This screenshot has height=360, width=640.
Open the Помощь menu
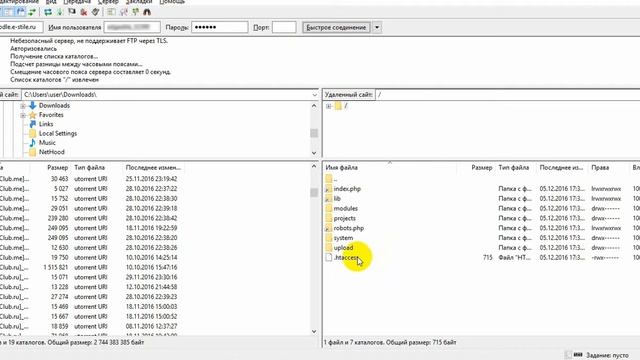172,2
